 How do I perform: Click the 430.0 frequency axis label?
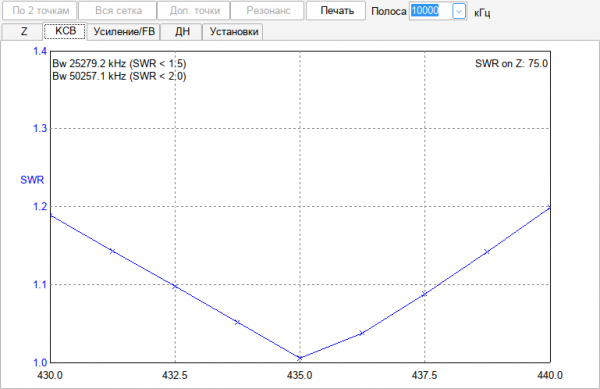point(50,376)
